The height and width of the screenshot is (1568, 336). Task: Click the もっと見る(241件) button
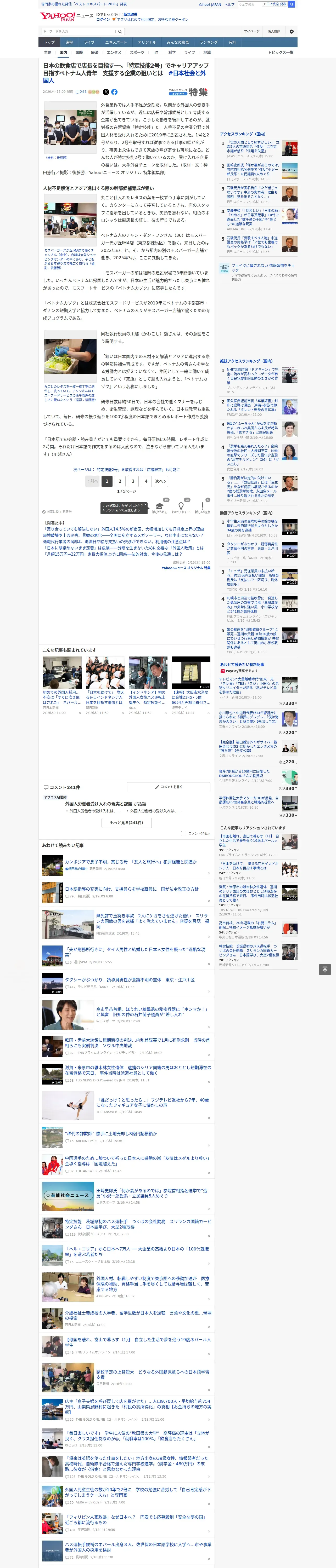[127, 822]
